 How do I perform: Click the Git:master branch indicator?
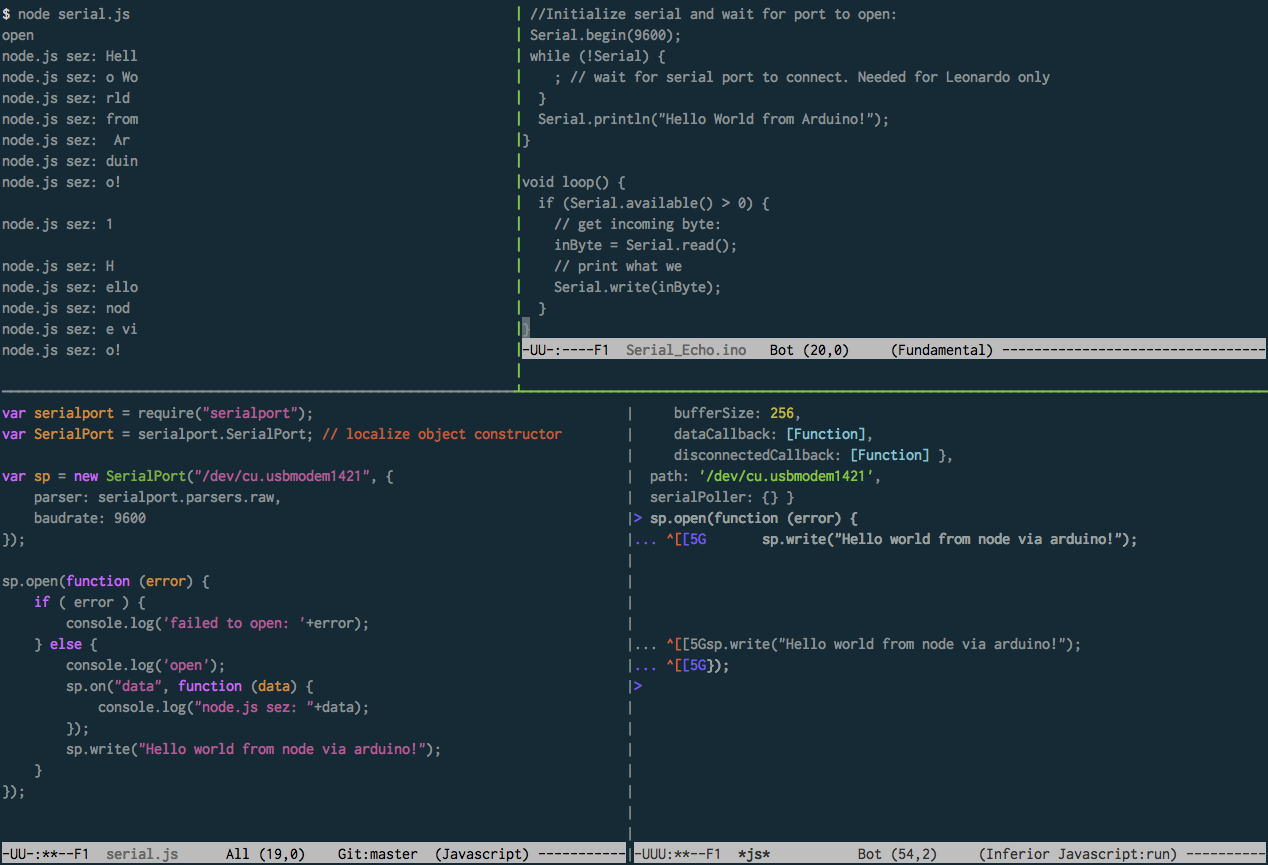click(378, 854)
